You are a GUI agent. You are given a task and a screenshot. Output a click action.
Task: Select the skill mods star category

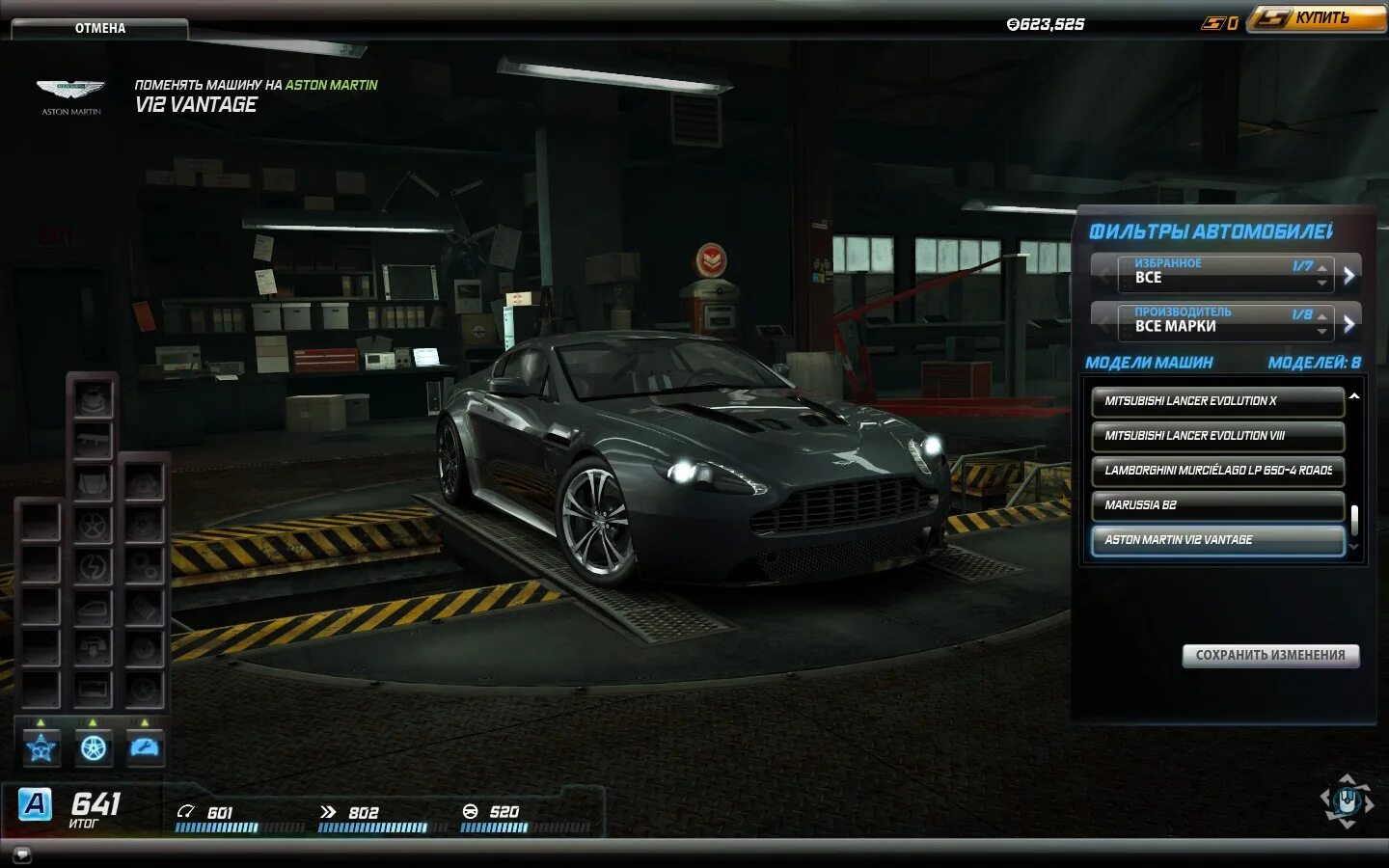(x=41, y=747)
